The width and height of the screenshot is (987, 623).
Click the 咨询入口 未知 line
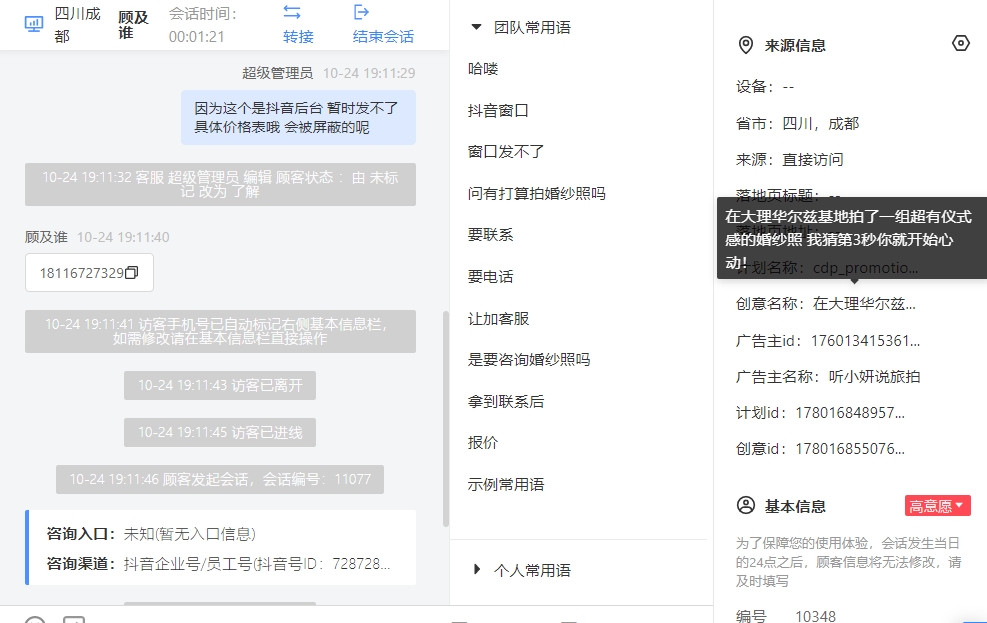pyautogui.click(x=151, y=534)
